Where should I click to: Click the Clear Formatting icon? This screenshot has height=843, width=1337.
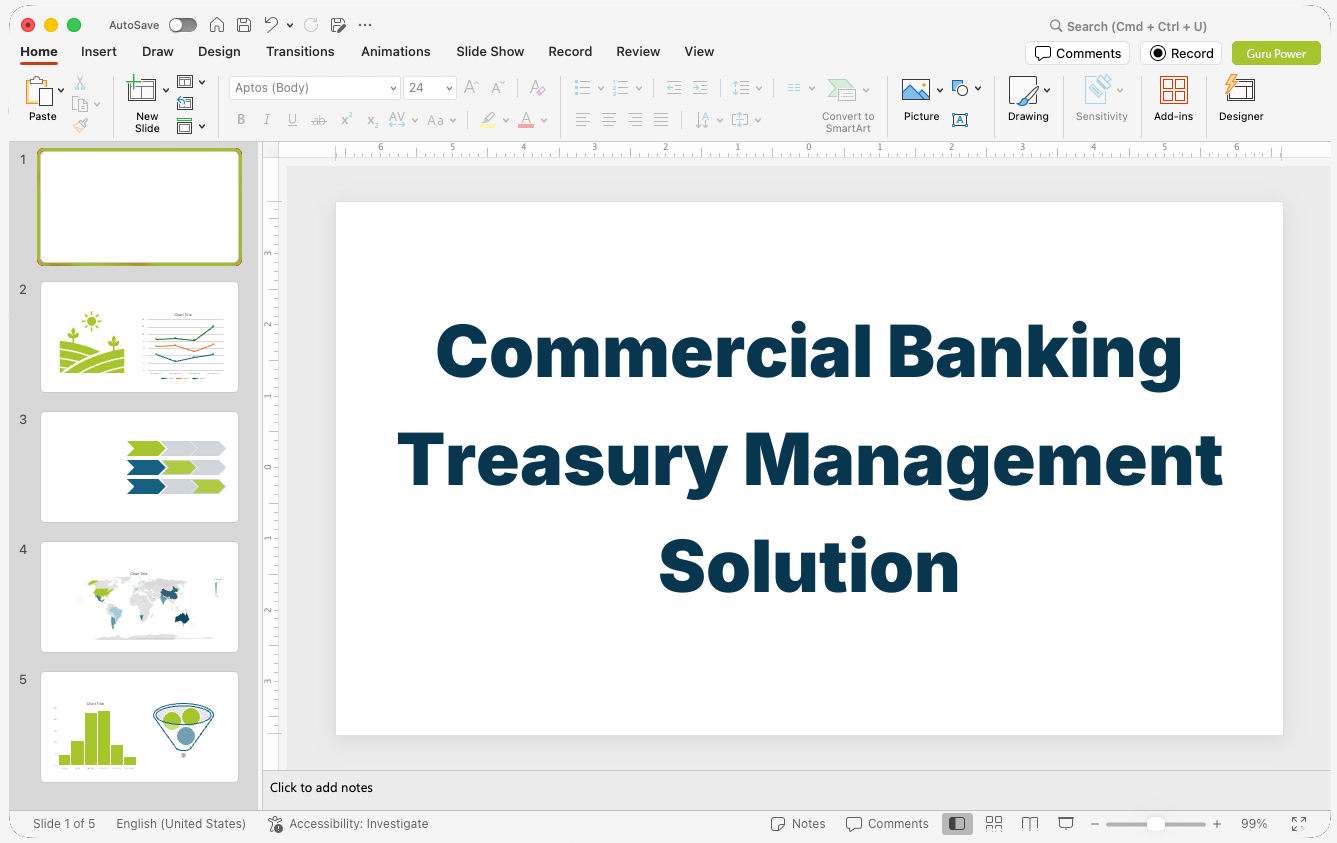click(538, 88)
